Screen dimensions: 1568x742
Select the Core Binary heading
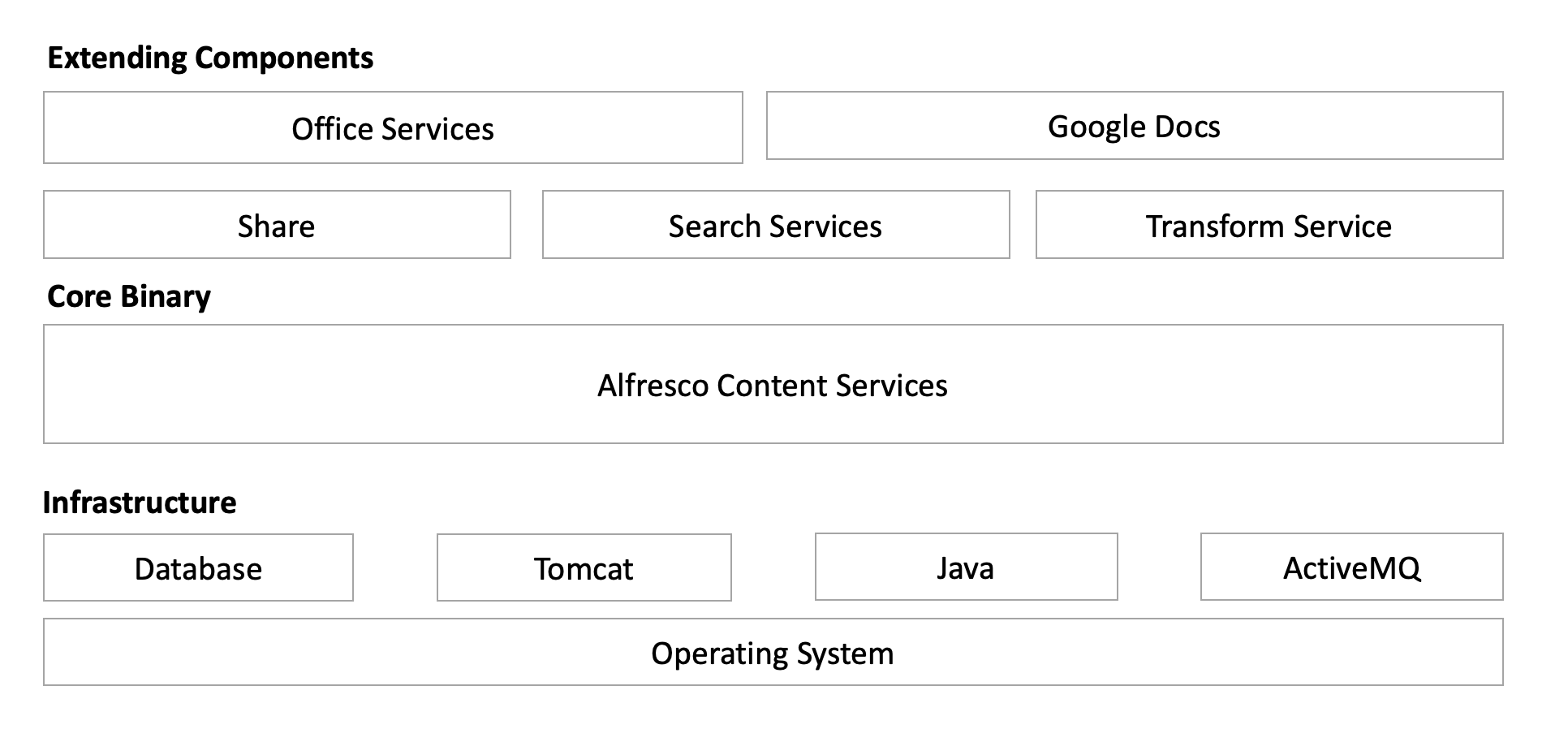[x=129, y=296]
